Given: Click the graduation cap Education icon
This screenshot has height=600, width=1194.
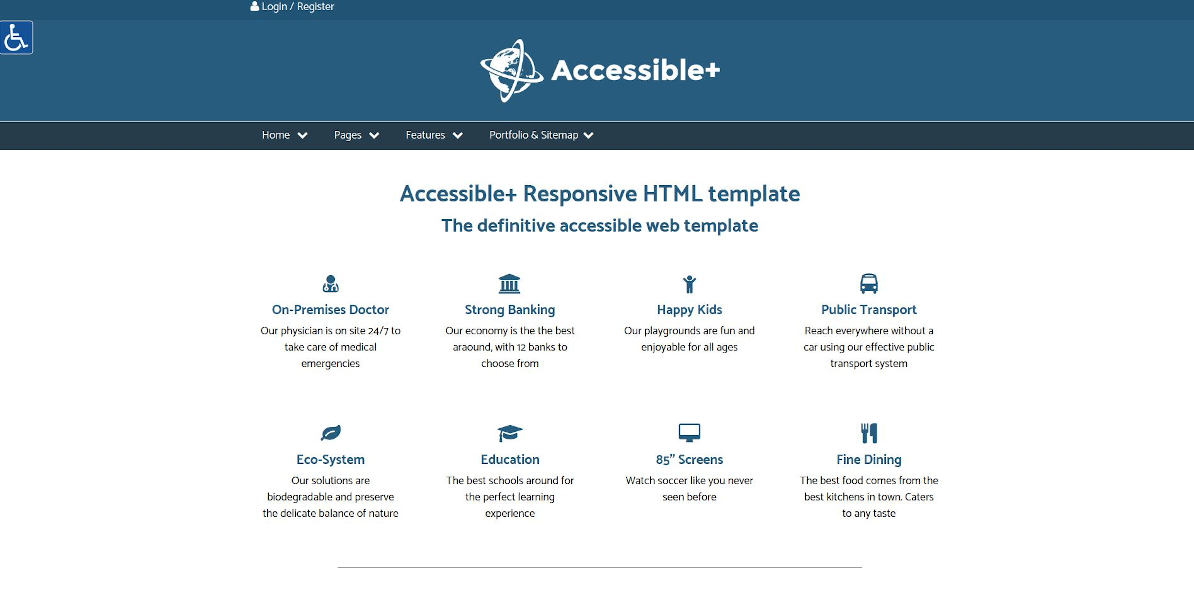Looking at the screenshot, I should (x=509, y=433).
